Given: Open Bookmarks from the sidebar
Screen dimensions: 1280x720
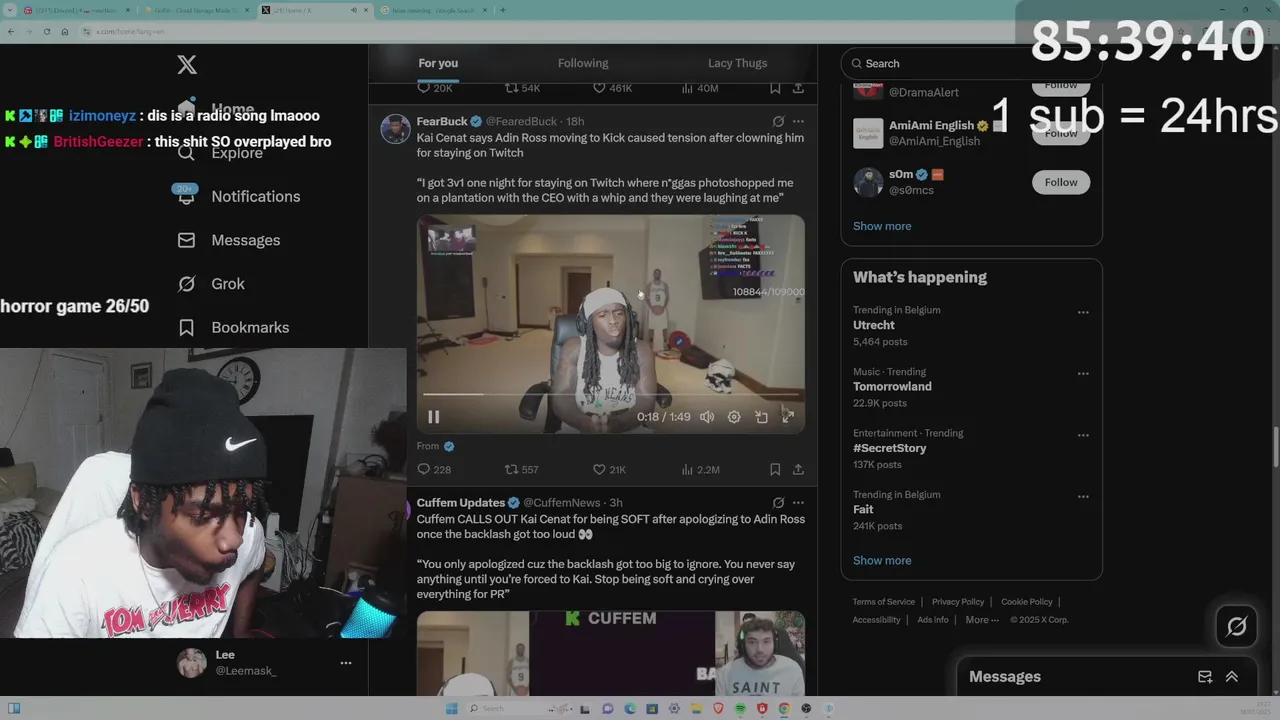Looking at the screenshot, I should click(233, 327).
